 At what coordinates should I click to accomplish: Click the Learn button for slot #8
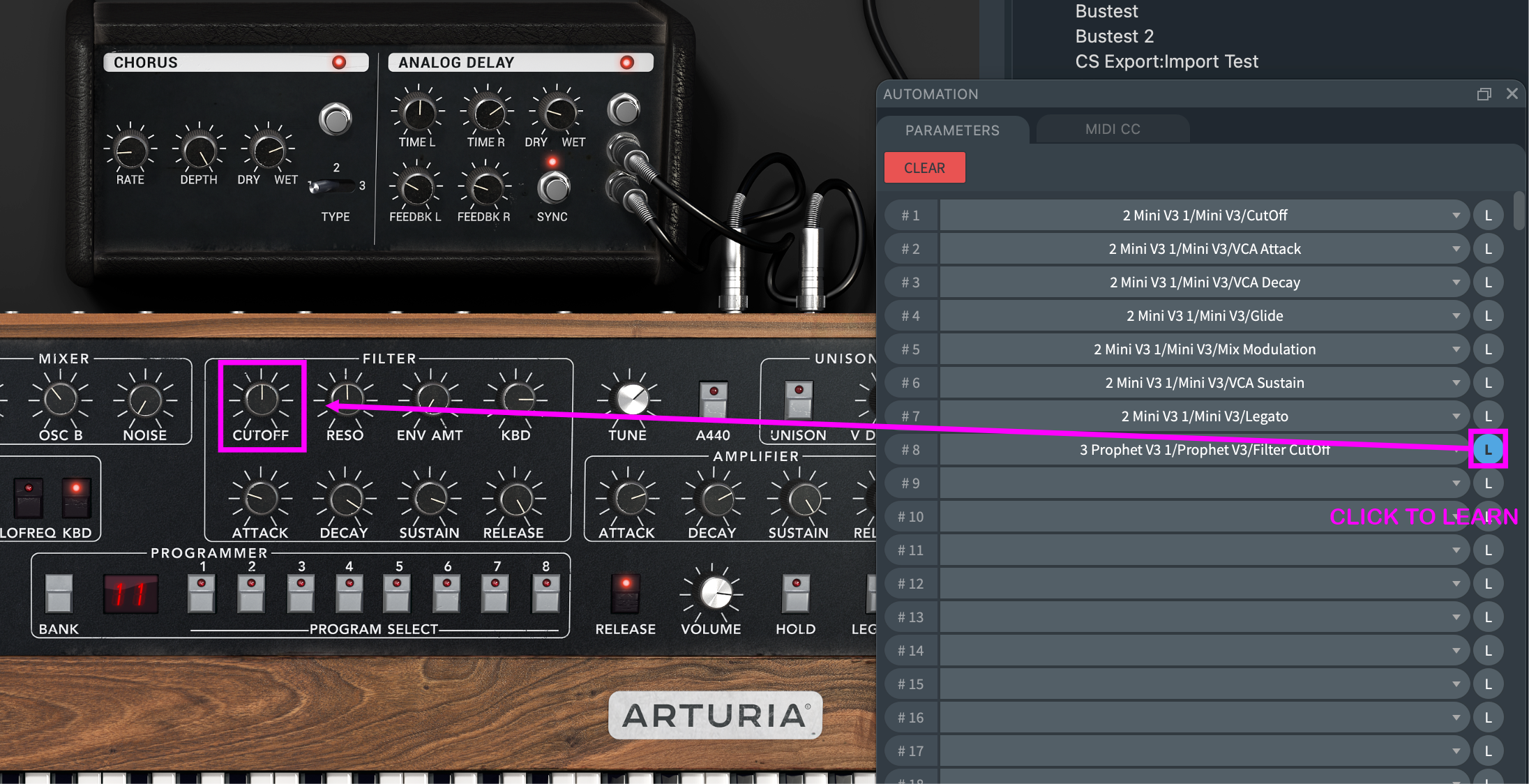point(1488,450)
